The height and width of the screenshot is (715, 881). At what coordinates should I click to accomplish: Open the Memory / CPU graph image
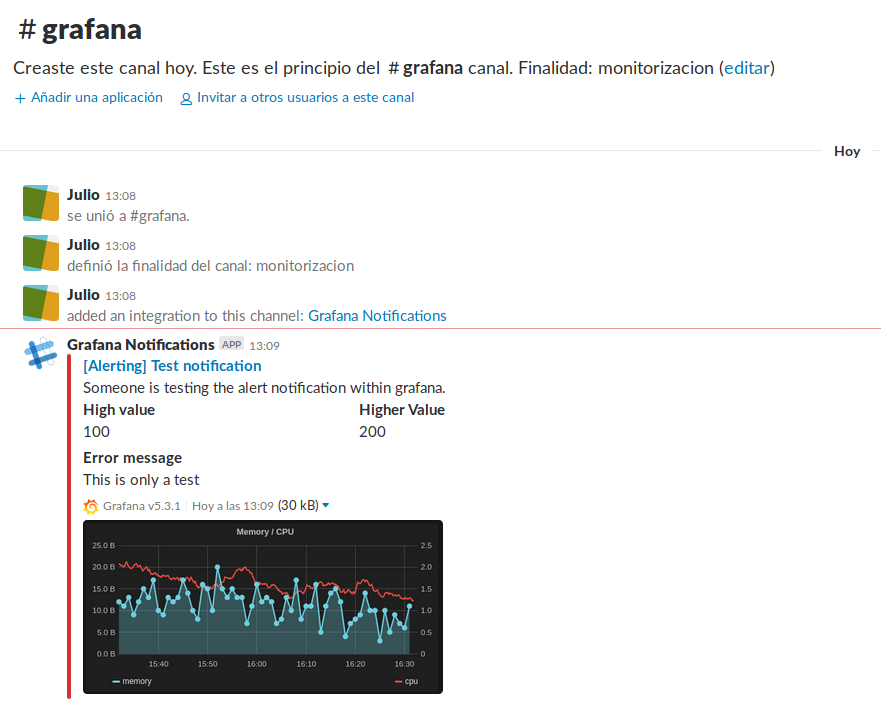coord(262,605)
